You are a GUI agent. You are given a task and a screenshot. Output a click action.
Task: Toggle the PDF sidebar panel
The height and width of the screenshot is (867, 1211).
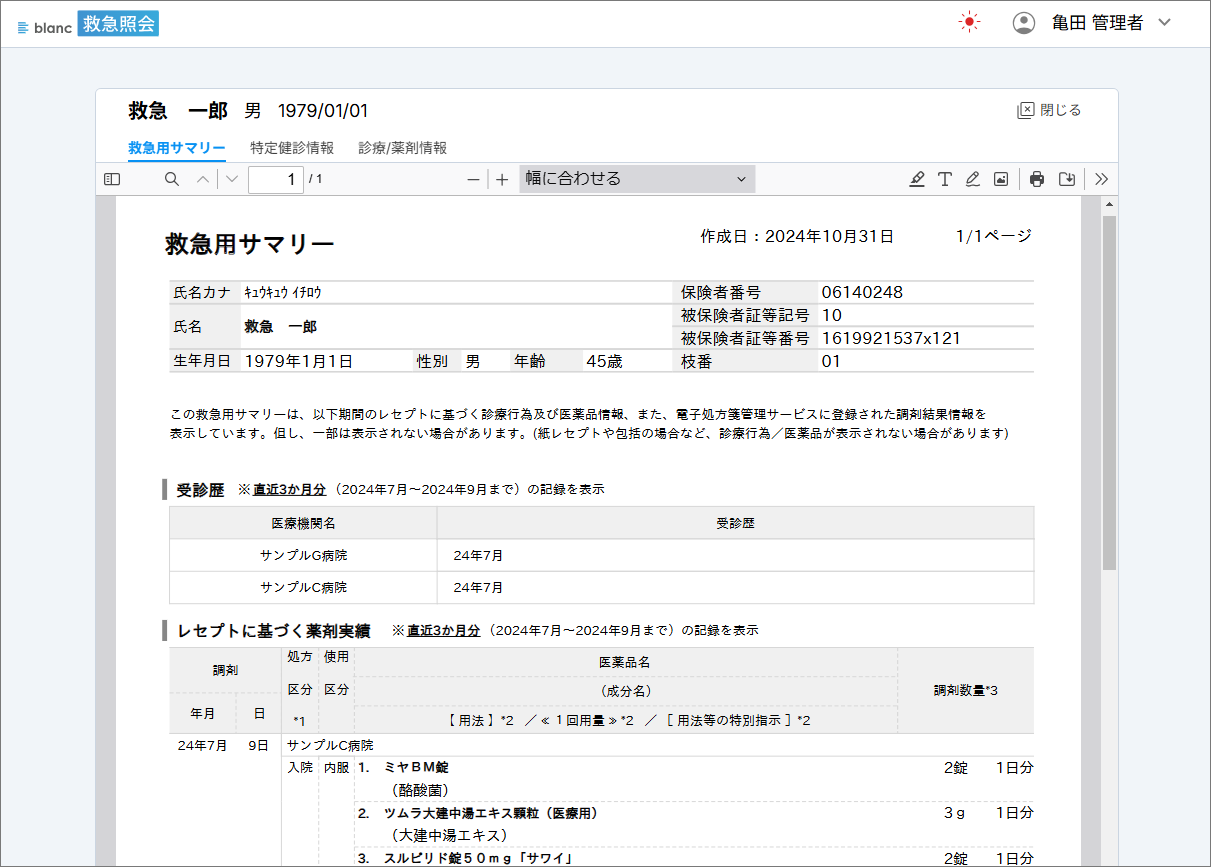pos(112,179)
